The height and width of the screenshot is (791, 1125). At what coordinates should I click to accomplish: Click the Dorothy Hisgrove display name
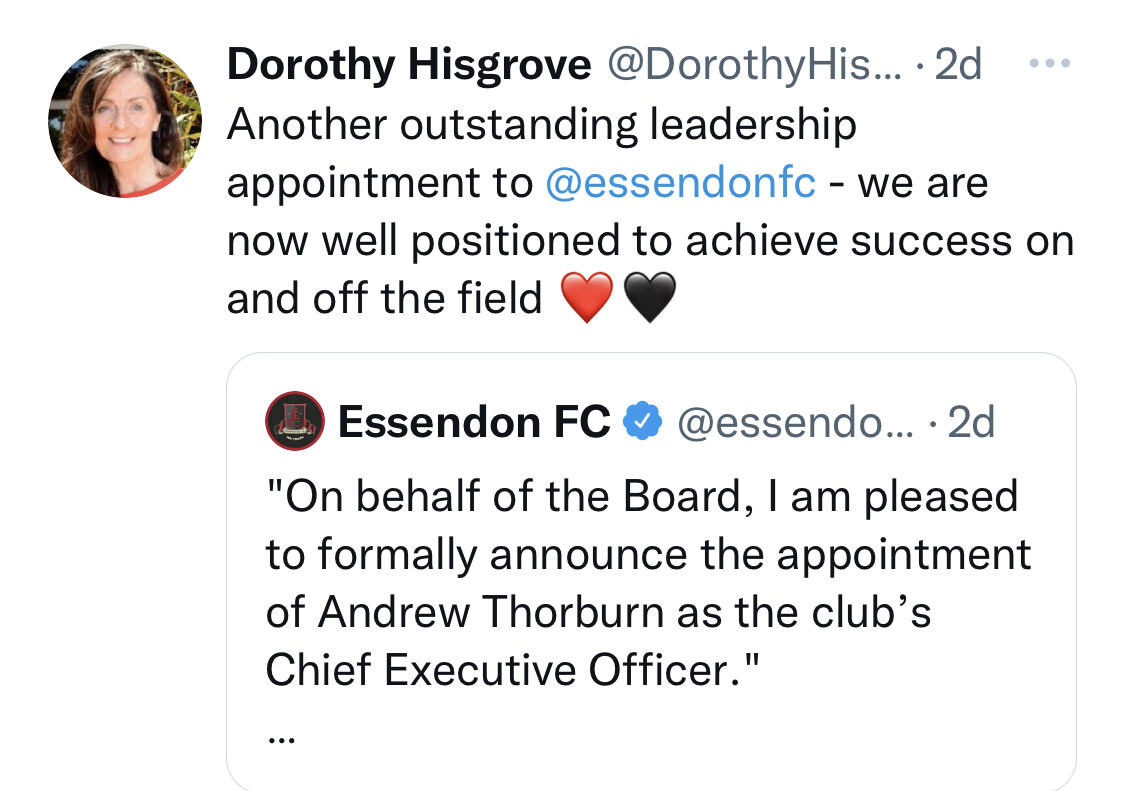tap(409, 65)
